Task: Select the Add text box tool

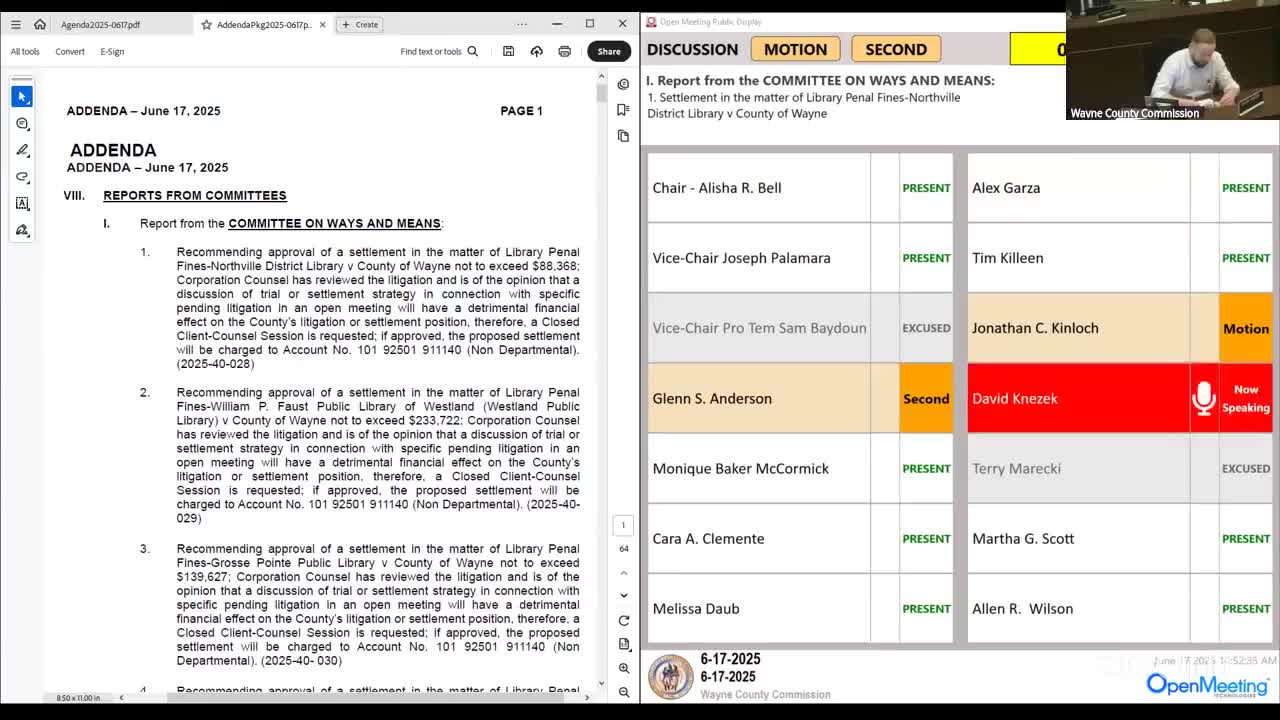Action: [22, 204]
